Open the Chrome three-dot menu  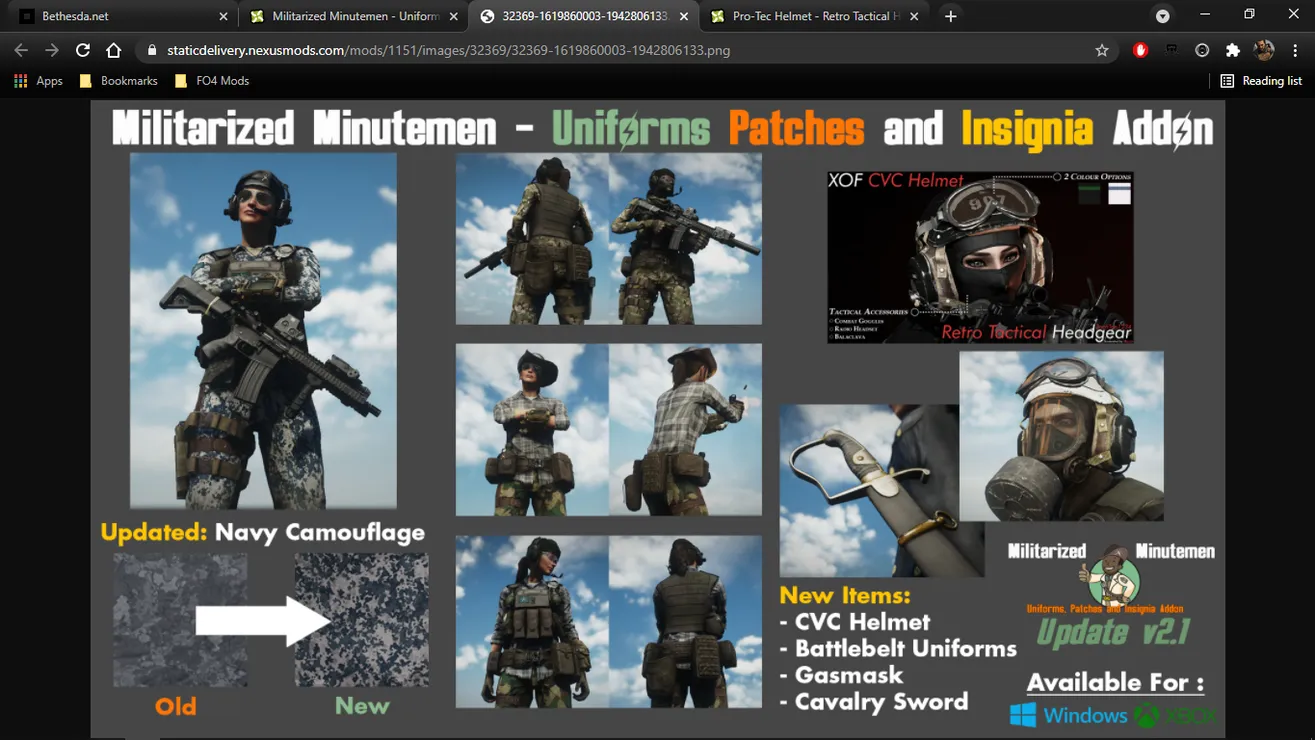tap(1295, 50)
